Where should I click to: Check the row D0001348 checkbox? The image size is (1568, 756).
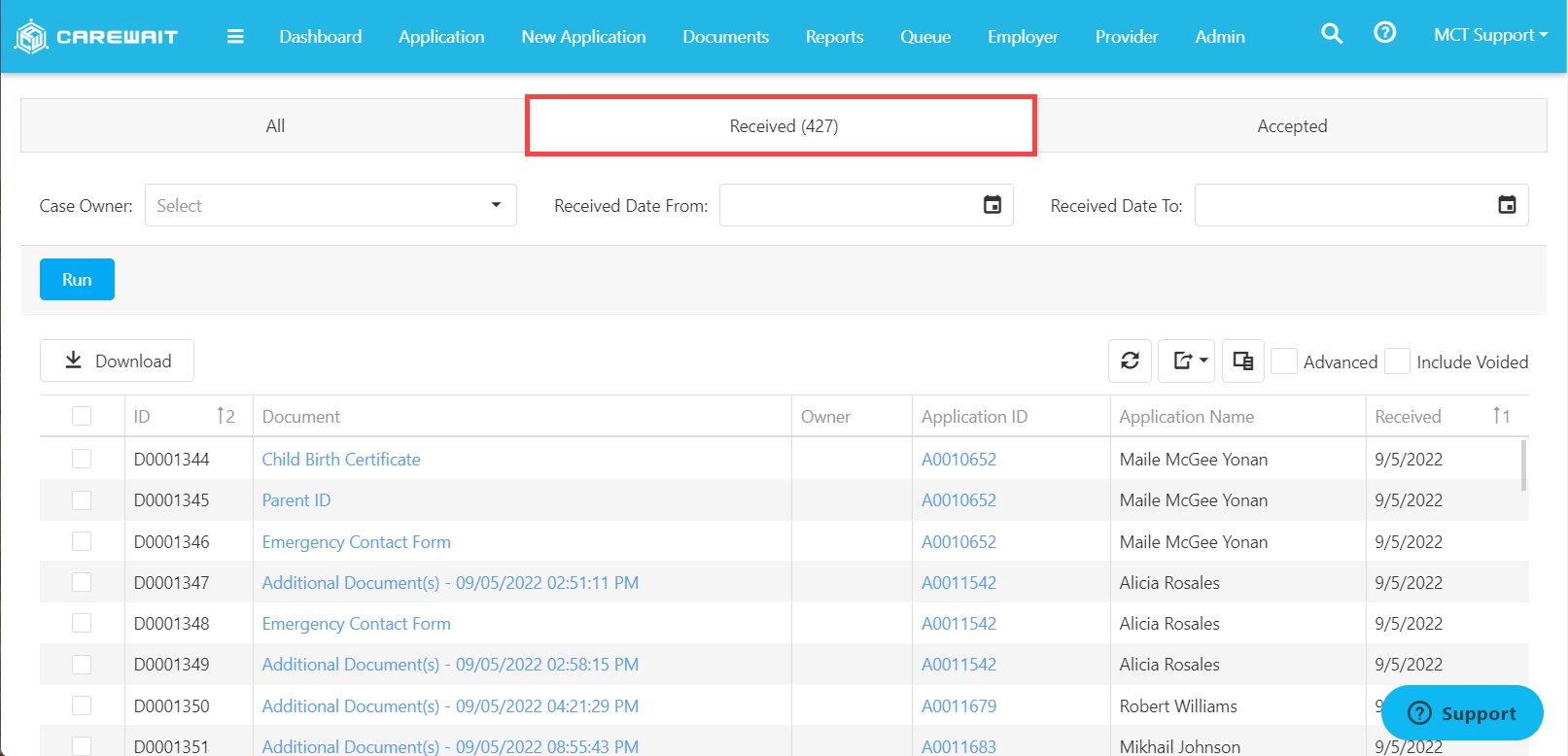(82, 623)
